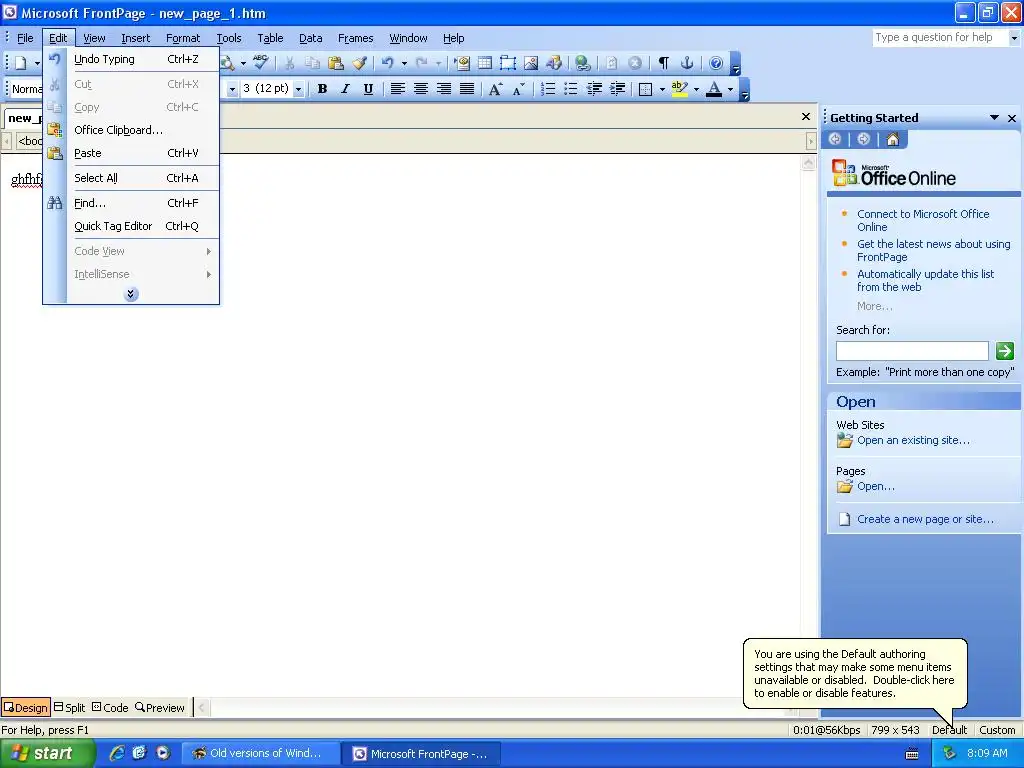Screen dimensions: 1024x768
Task: Expand the Edit menu's hidden items chevron
Action: click(x=131, y=295)
